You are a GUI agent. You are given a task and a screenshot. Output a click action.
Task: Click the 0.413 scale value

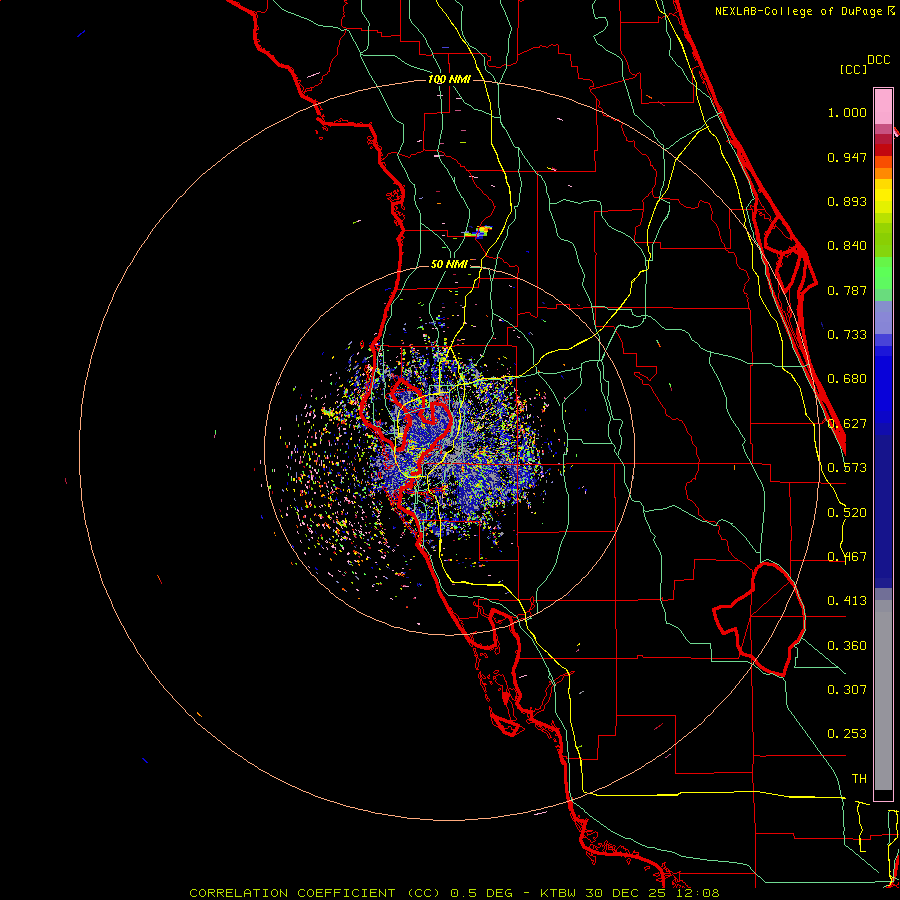[x=847, y=601]
